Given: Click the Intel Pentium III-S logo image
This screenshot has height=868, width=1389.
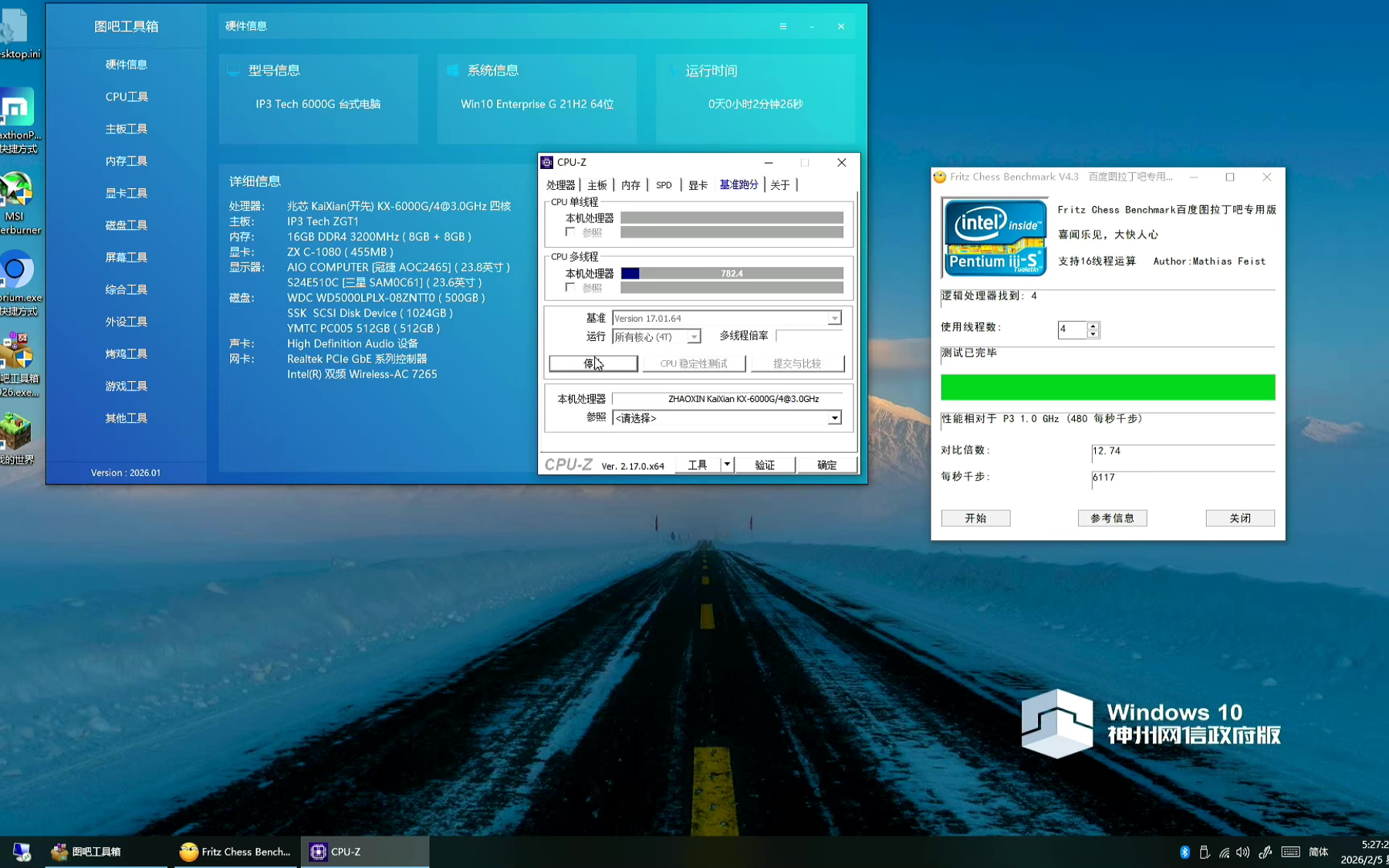Looking at the screenshot, I should [995, 238].
